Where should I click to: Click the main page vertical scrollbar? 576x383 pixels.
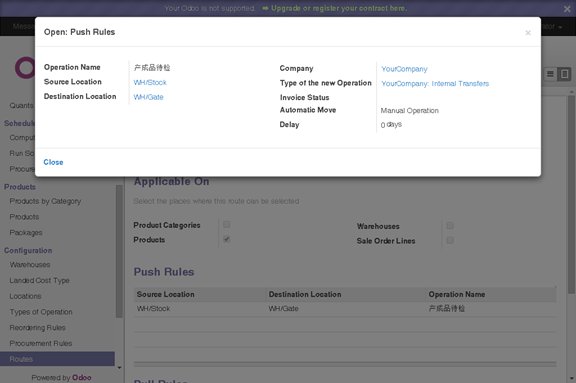pyautogui.click(x=571, y=195)
